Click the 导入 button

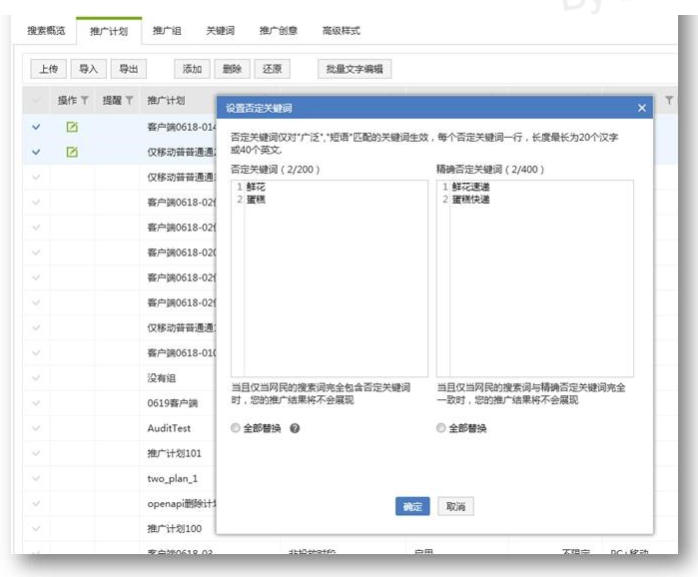(x=89, y=69)
